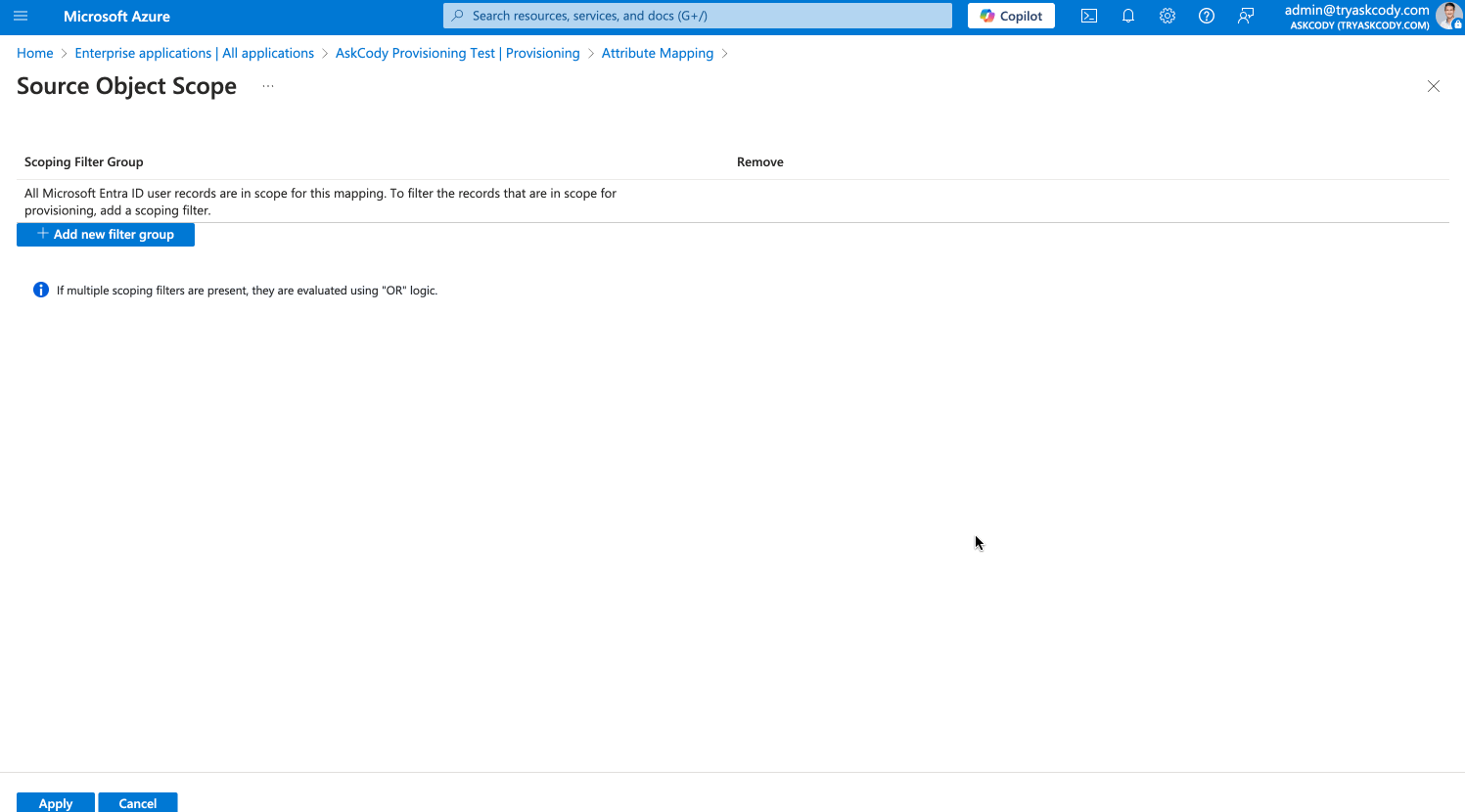Click the admin@tryaskcody.com account name
Image resolution: width=1465 pixels, height=812 pixels.
tap(1356, 10)
